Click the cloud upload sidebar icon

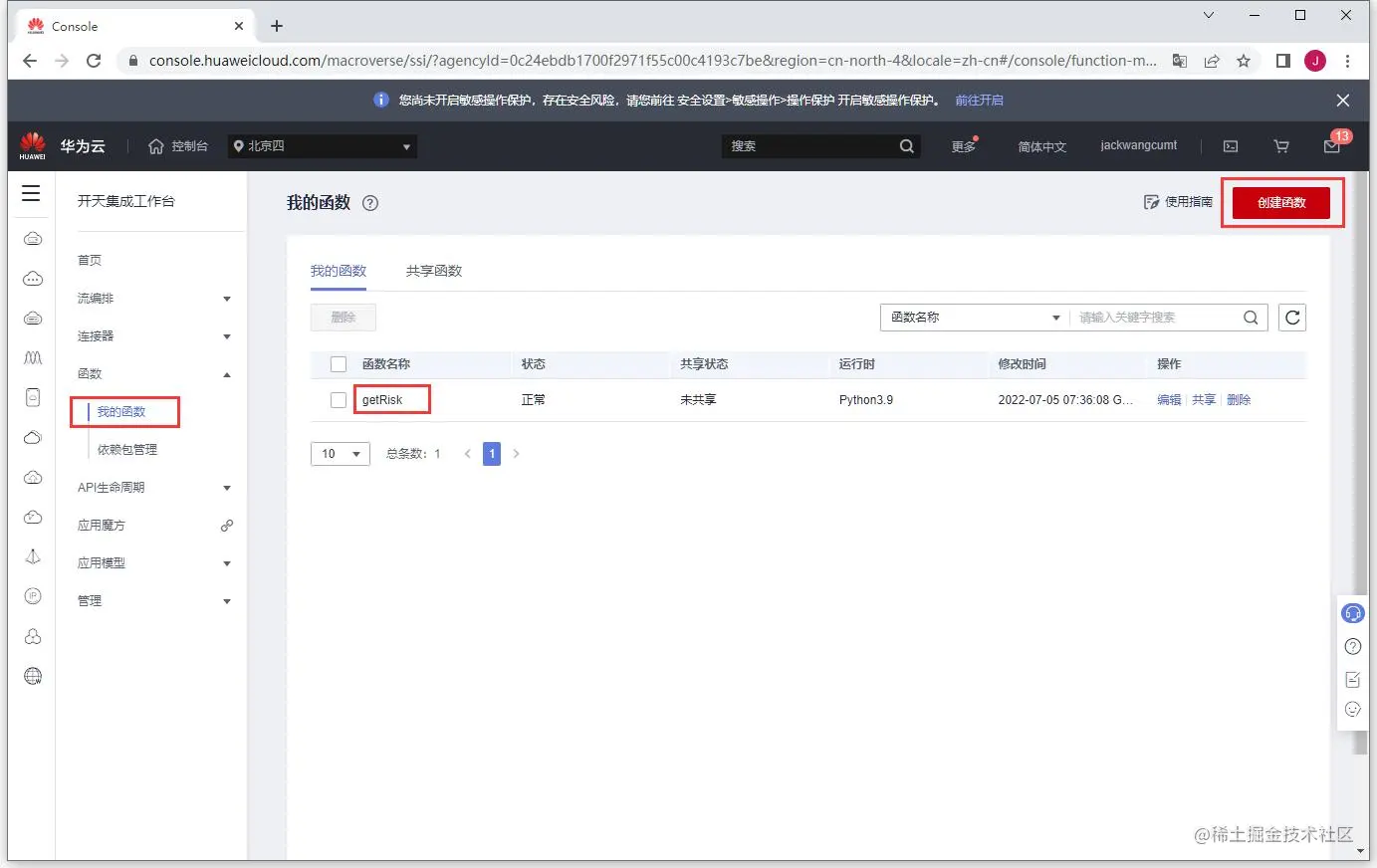point(33,477)
